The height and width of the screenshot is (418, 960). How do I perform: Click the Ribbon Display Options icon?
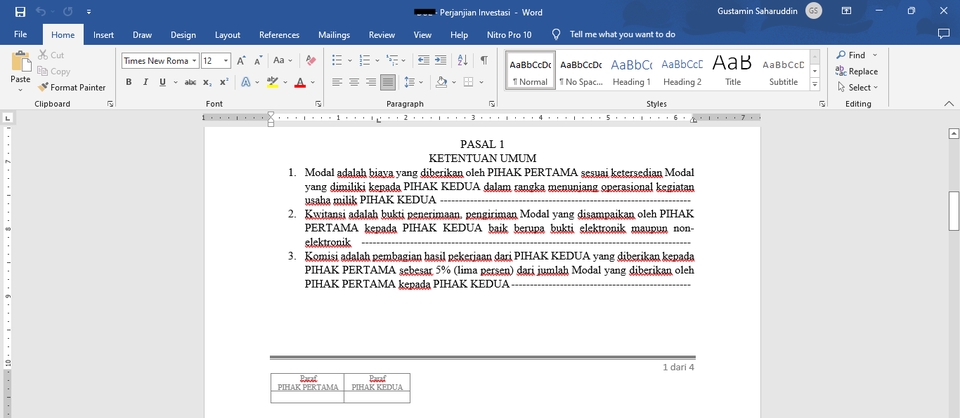[847, 11]
